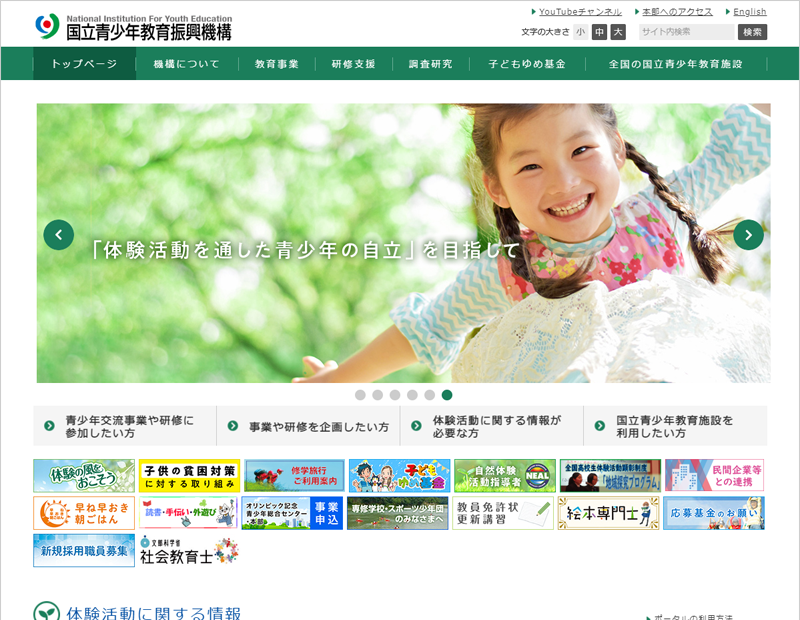Open the 新規採用職員募集 banner
This screenshot has height=620, width=800.
pos(84,551)
